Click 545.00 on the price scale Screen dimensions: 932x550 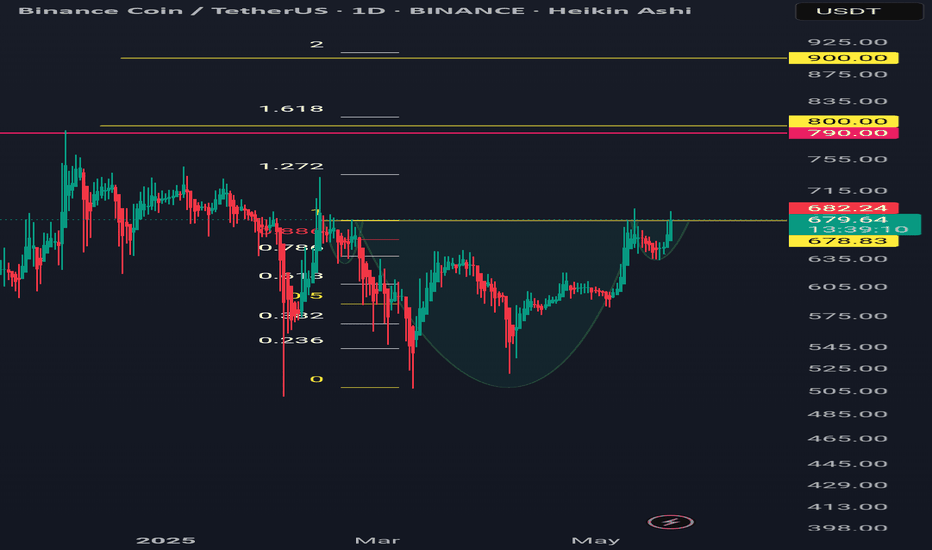tap(848, 347)
